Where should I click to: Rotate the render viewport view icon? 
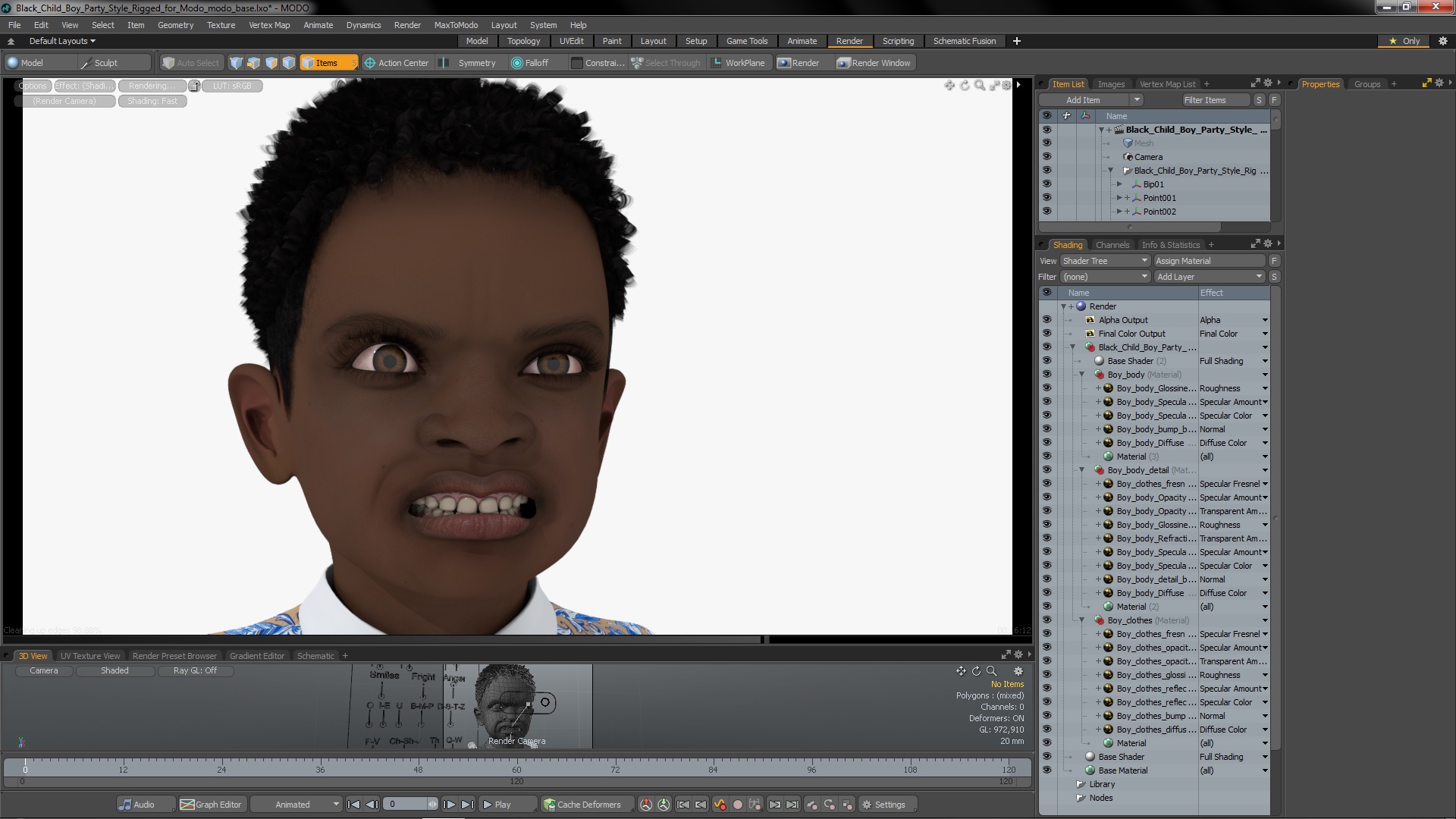pyautogui.click(x=965, y=86)
